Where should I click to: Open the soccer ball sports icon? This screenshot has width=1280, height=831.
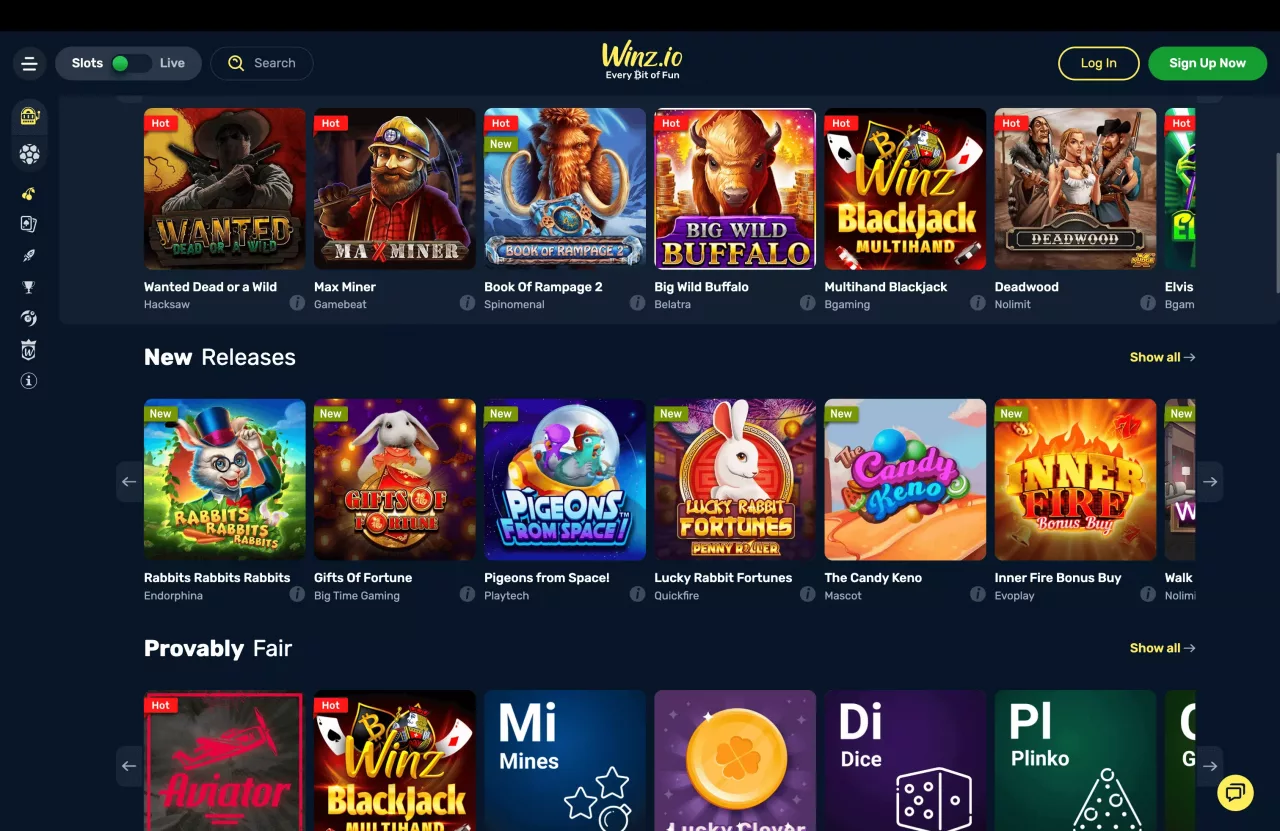click(29, 154)
